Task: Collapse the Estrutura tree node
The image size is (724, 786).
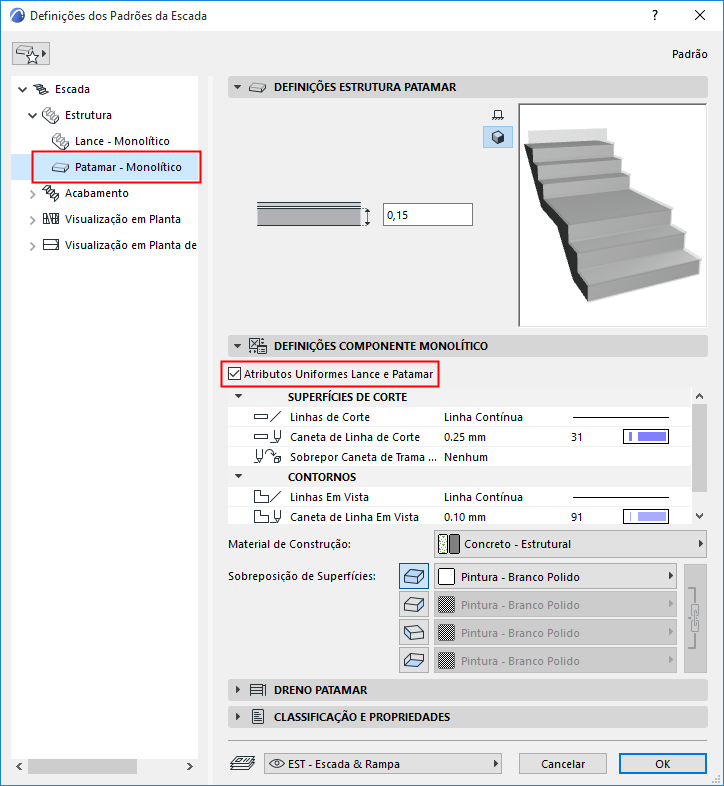Action: (33, 116)
